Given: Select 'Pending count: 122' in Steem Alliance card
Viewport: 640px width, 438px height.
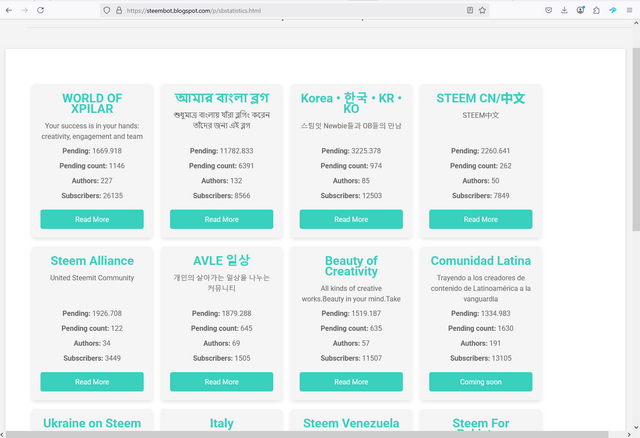Looking at the screenshot, I should pos(92,328).
